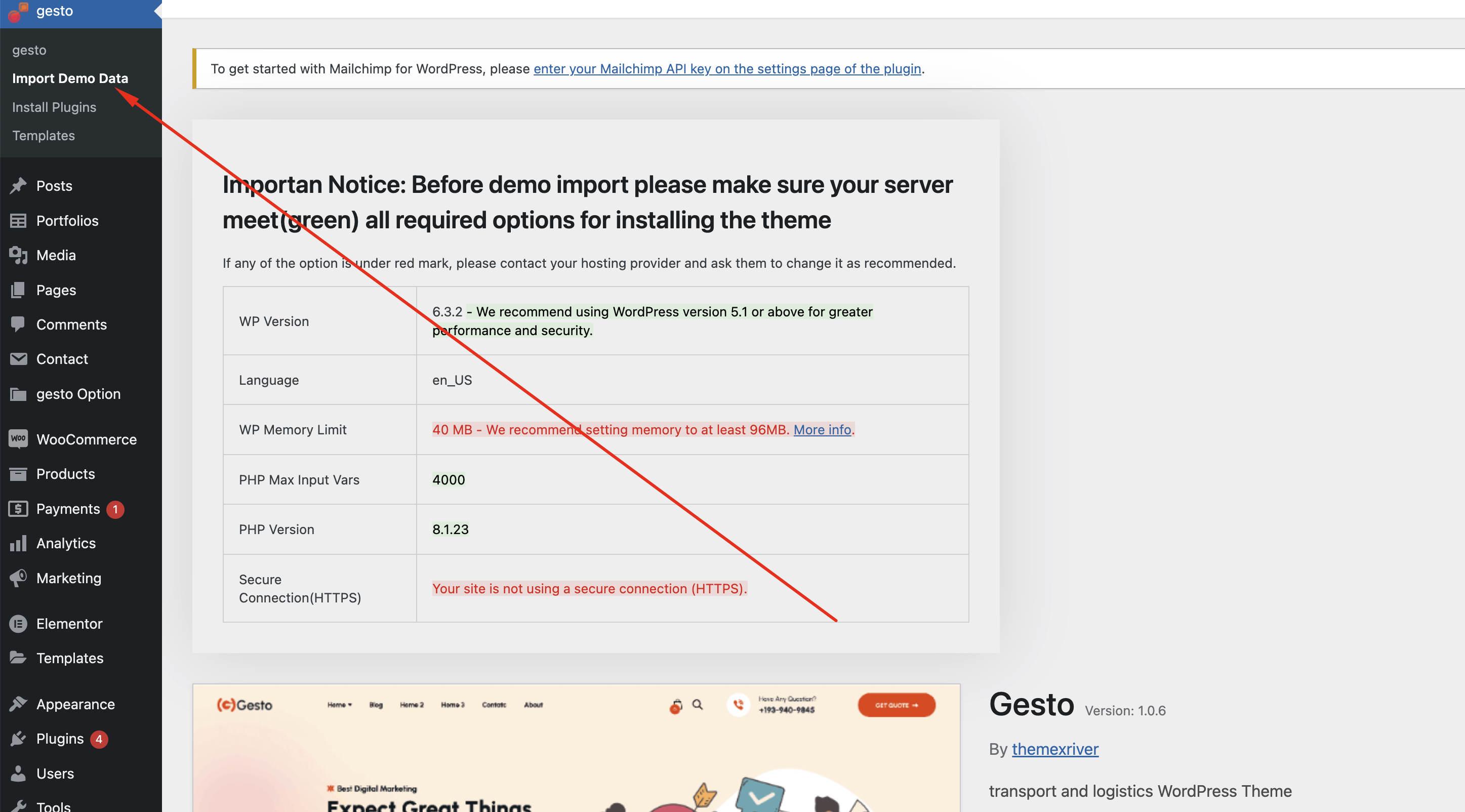
Task: Click the Gesto theme demo thumbnail
Action: pos(576,748)
